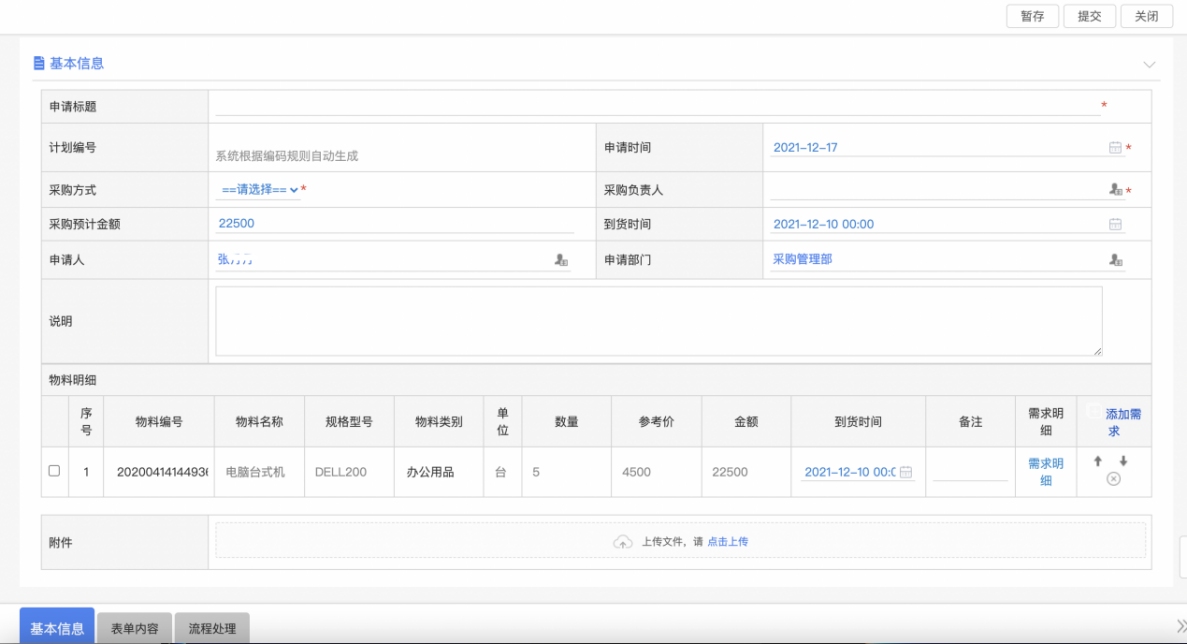Open person picker for 采购负责人
The image size is (1187, 644).
tap(1115, 190)
